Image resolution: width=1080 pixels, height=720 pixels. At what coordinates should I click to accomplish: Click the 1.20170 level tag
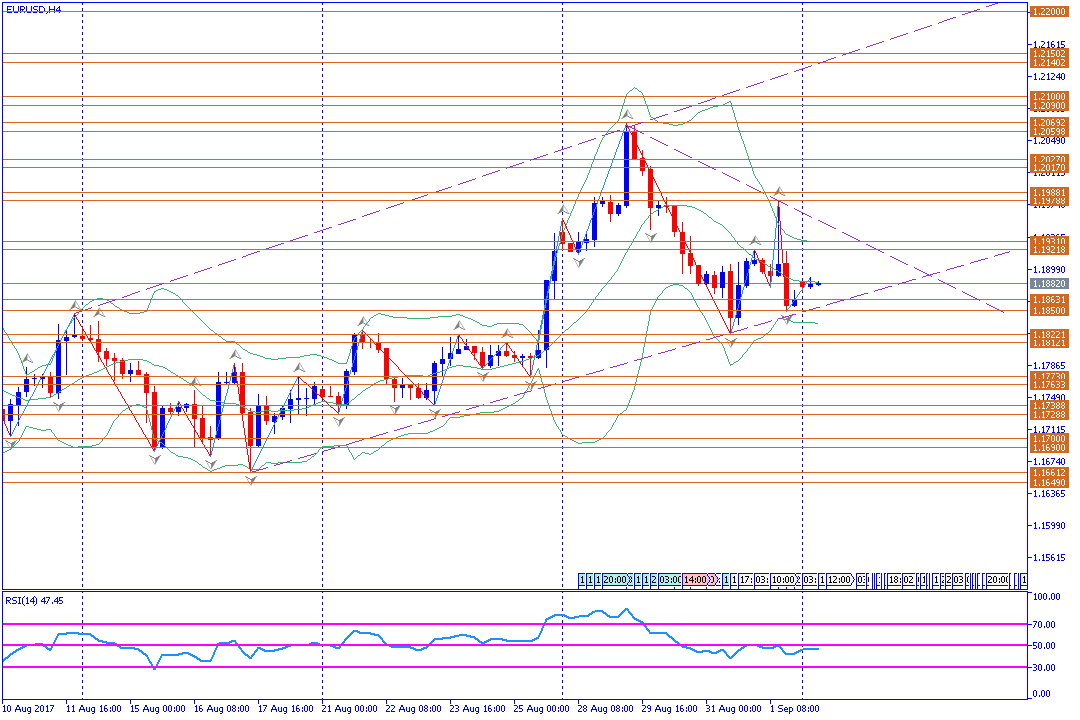pos(1050,167)
